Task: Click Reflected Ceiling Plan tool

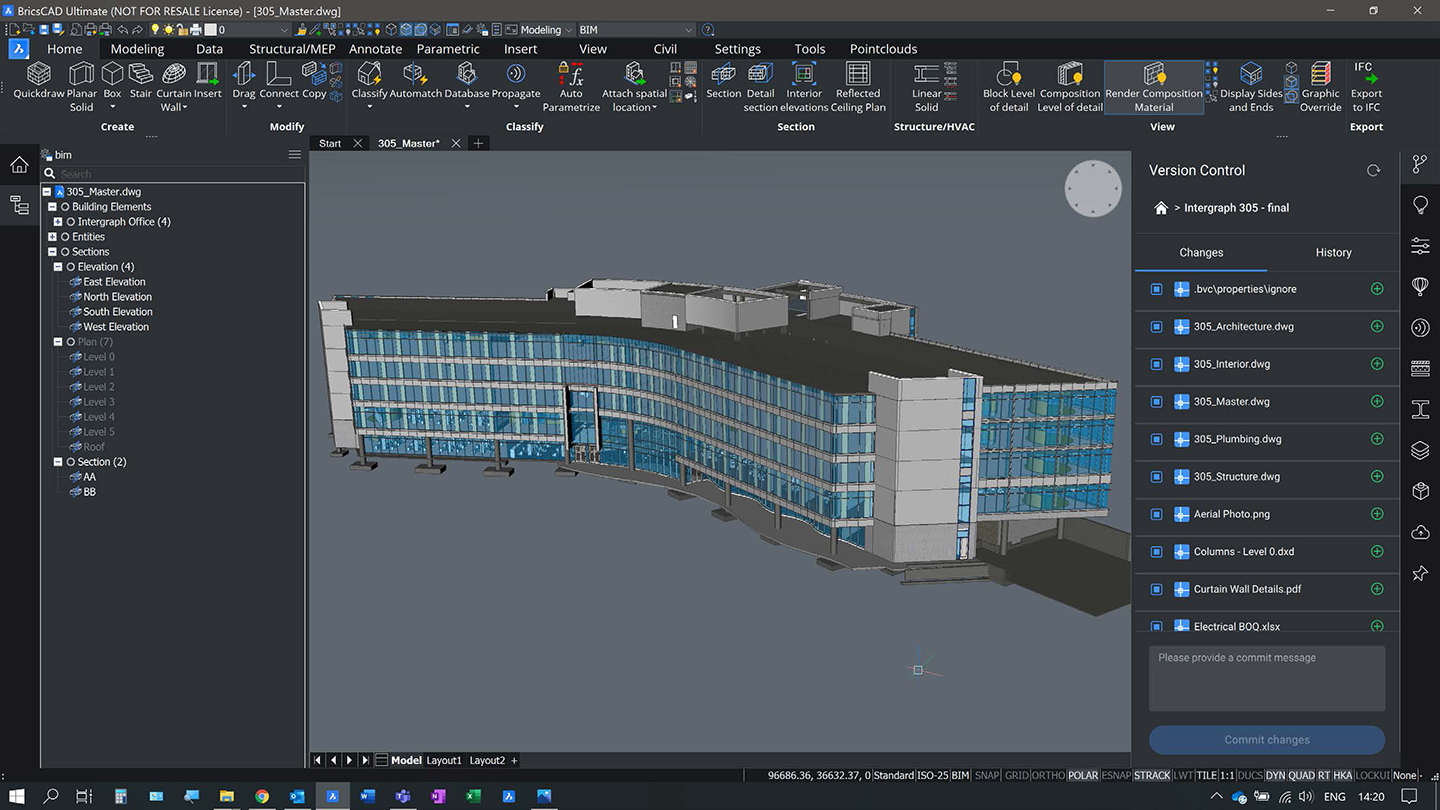Action: tap(858, 87)
